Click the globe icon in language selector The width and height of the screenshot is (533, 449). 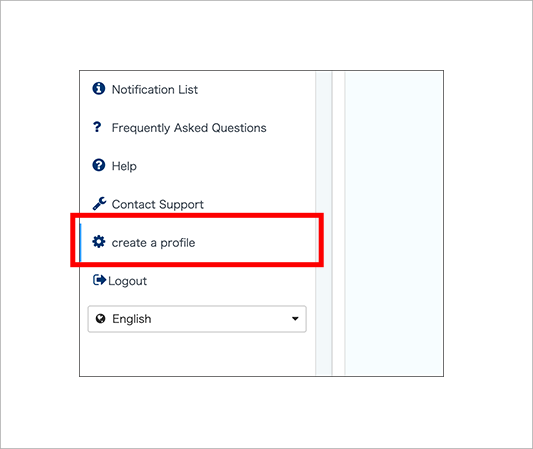point(100,319)
